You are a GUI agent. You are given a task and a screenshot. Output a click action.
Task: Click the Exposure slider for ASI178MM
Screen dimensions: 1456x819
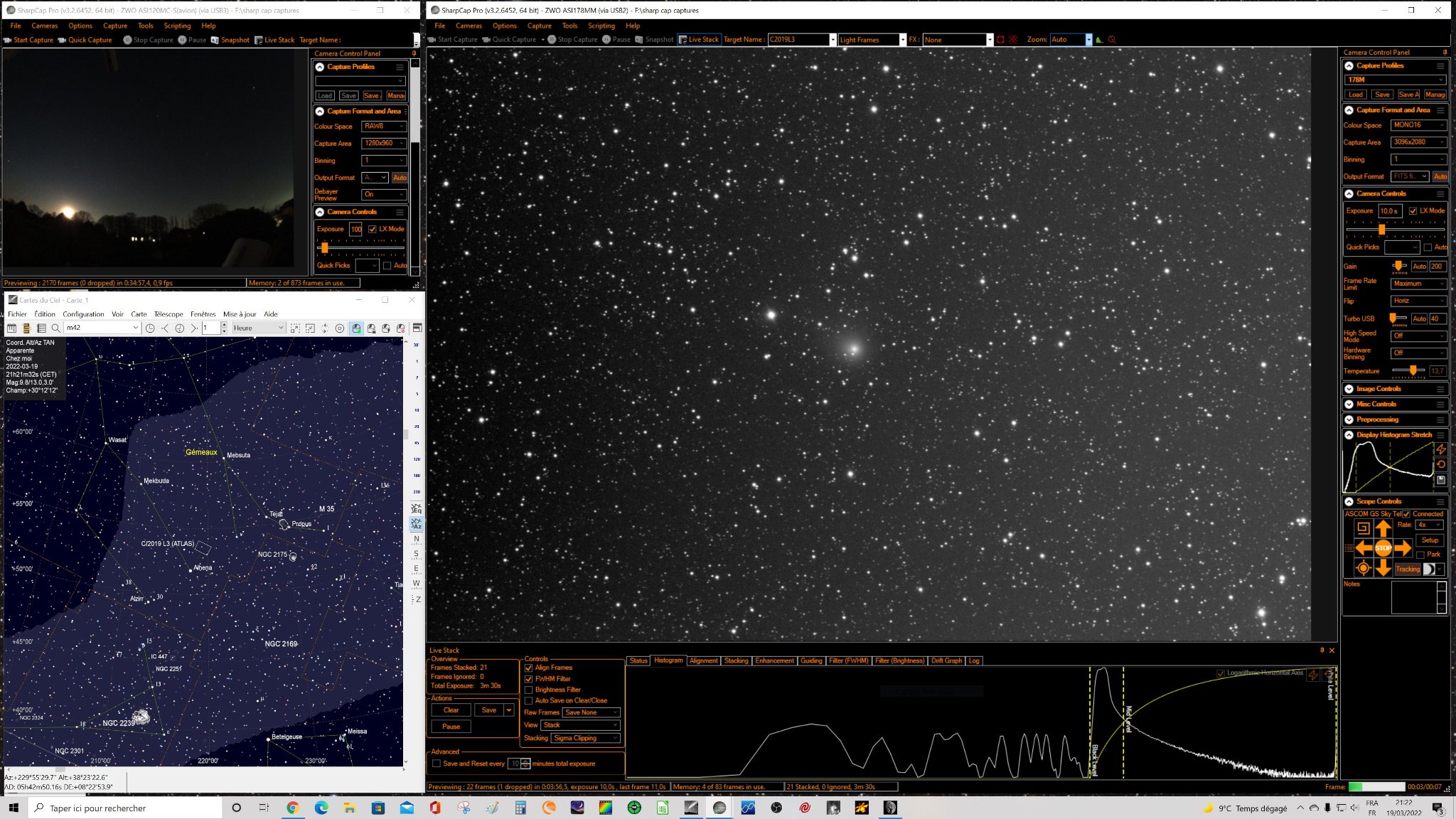(x=1395, y=229)
